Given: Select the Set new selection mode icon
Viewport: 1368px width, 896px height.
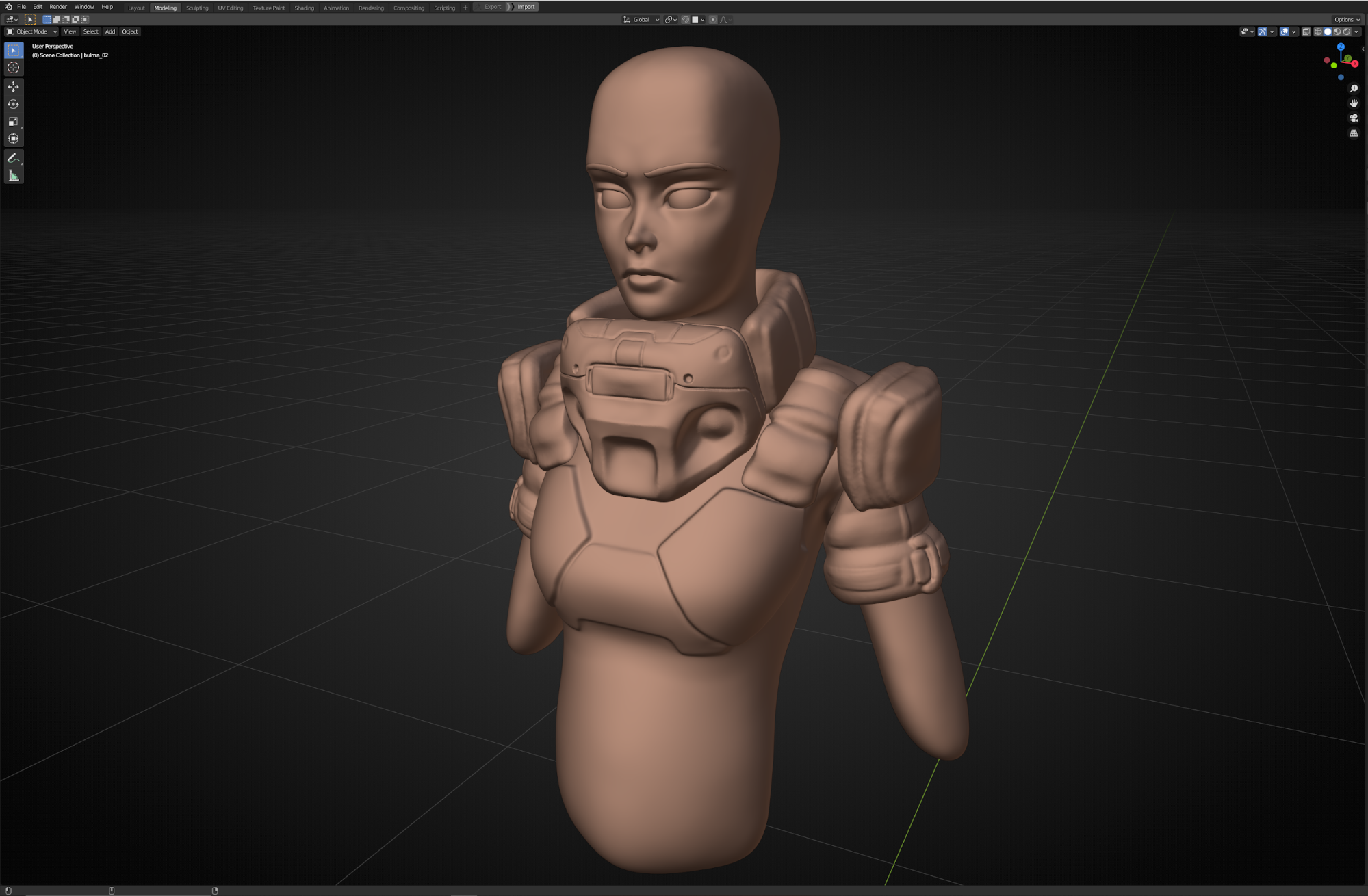Looking at the screenshot, I should pos(47,20).
